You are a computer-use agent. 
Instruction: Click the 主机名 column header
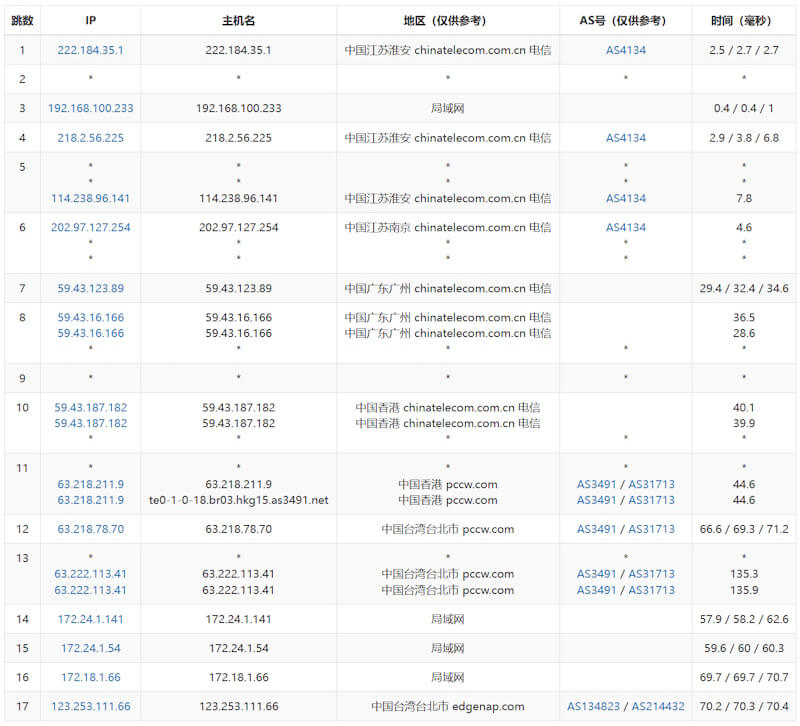[x=238, y=20]
